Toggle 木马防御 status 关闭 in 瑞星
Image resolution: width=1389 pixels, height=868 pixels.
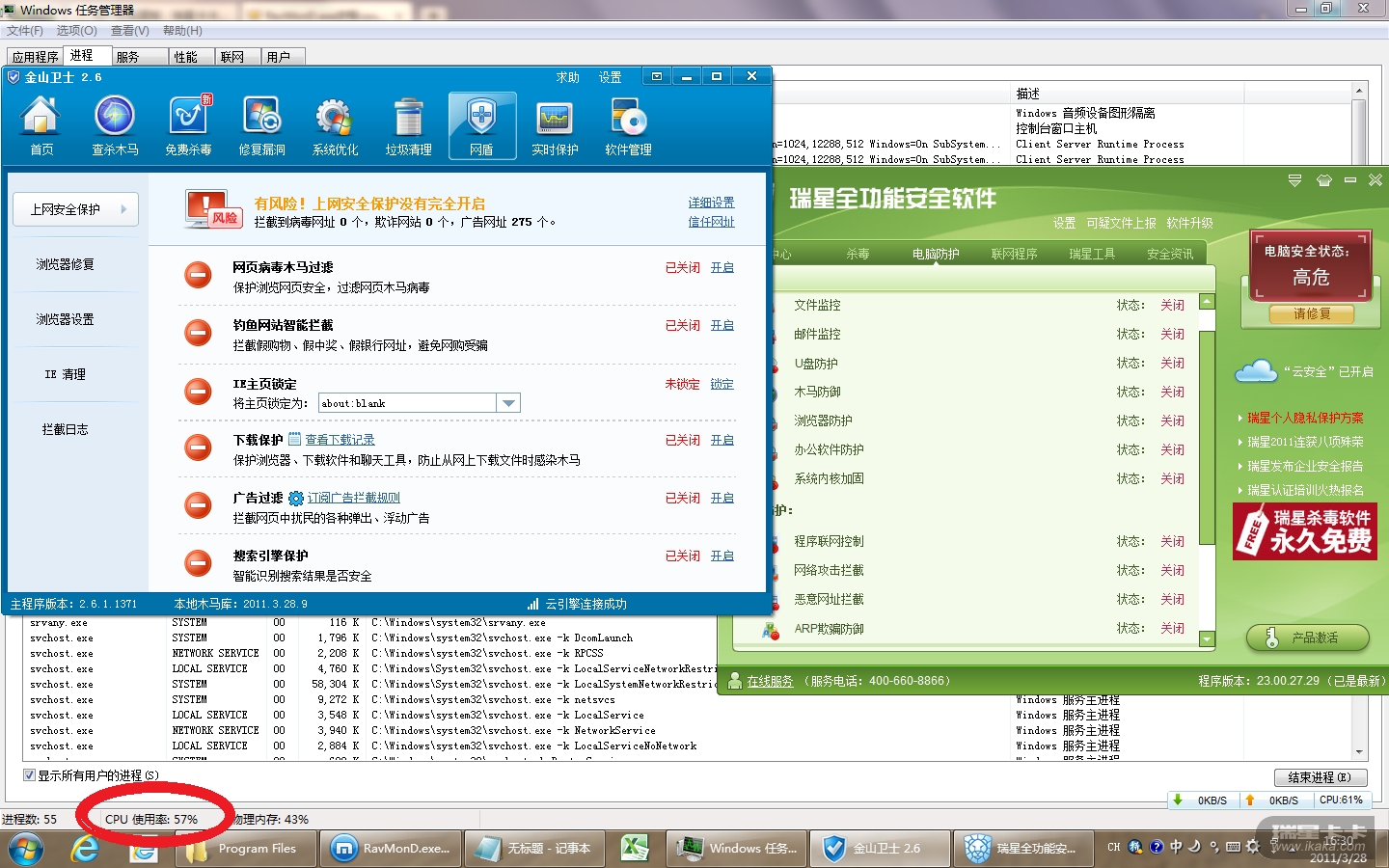1173,393
